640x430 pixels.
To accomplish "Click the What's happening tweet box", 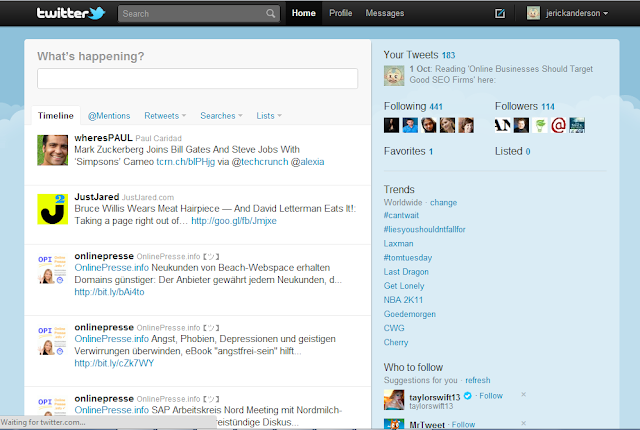I will (198, 78).
